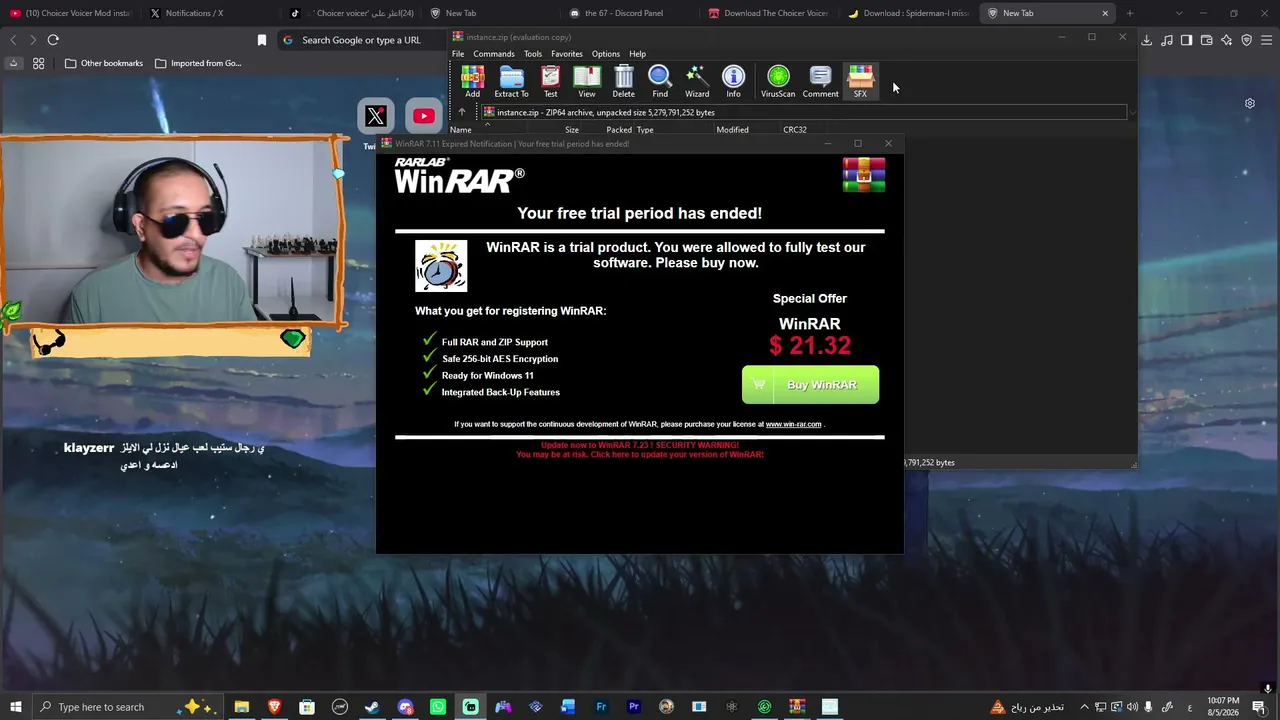Reload the current browser page
Viewport: 1280px width, 720px height.
pyautogui.click(x=53, y=40)
